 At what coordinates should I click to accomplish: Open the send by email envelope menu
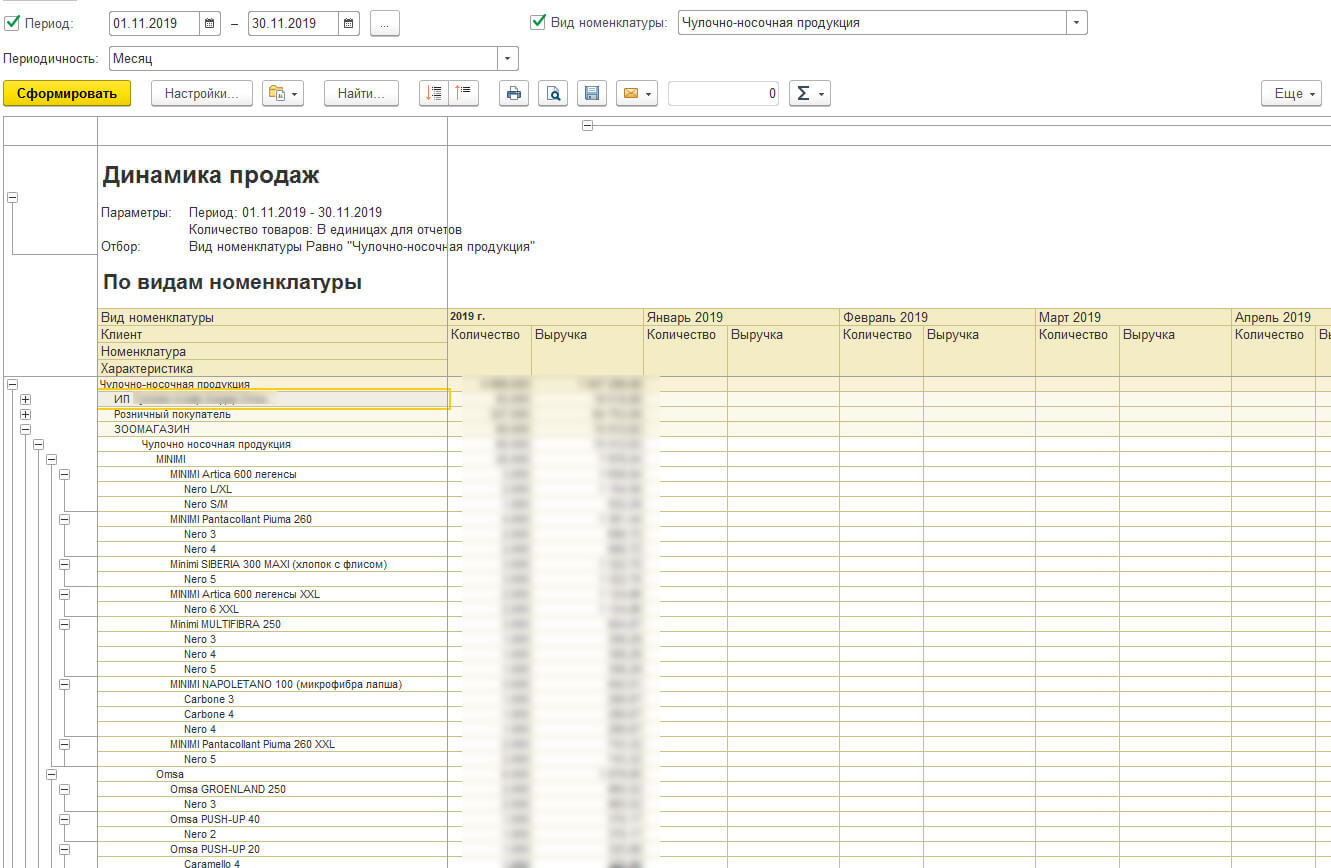[x=636, y=94]
